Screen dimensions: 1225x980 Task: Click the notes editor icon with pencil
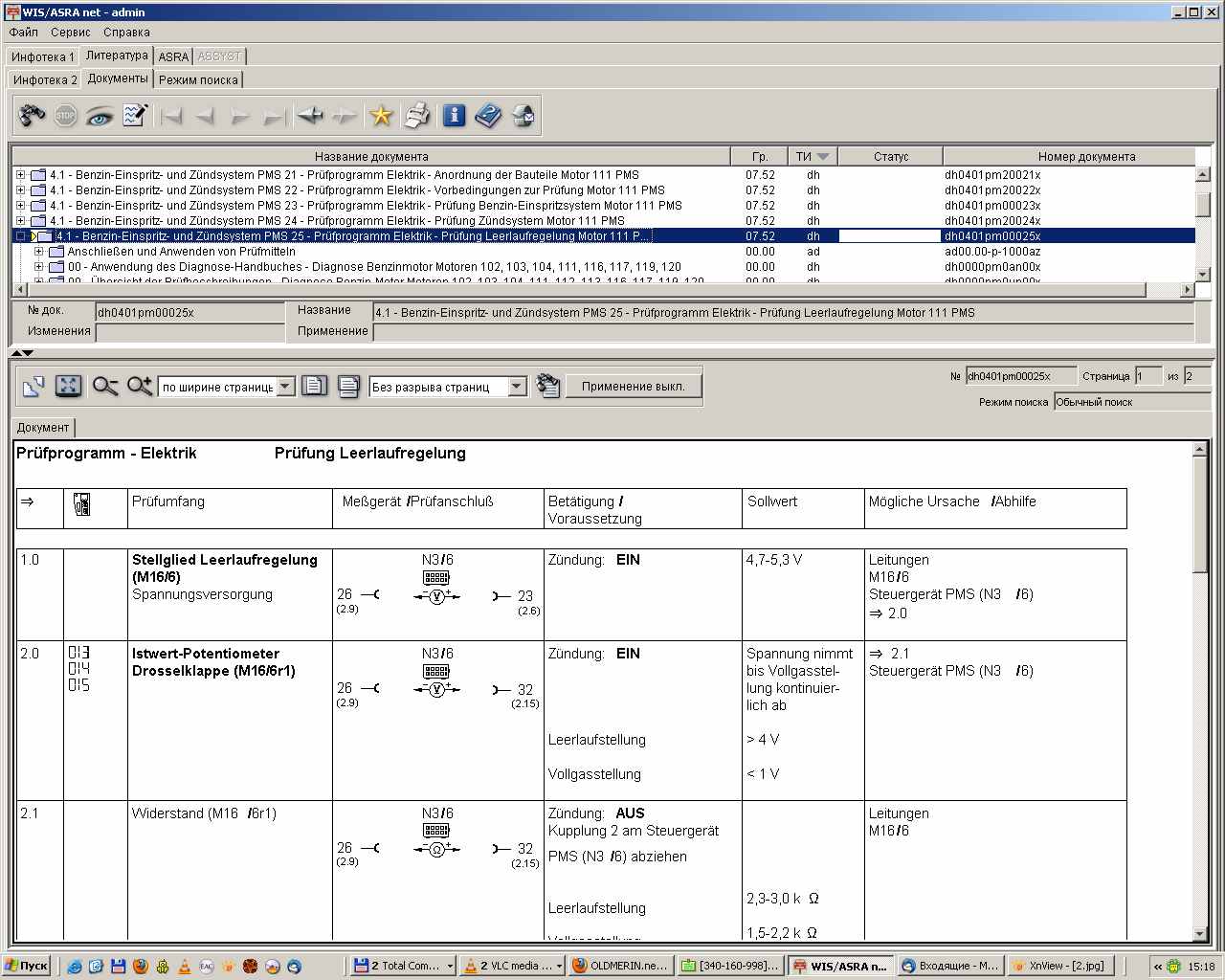[135, 116]
